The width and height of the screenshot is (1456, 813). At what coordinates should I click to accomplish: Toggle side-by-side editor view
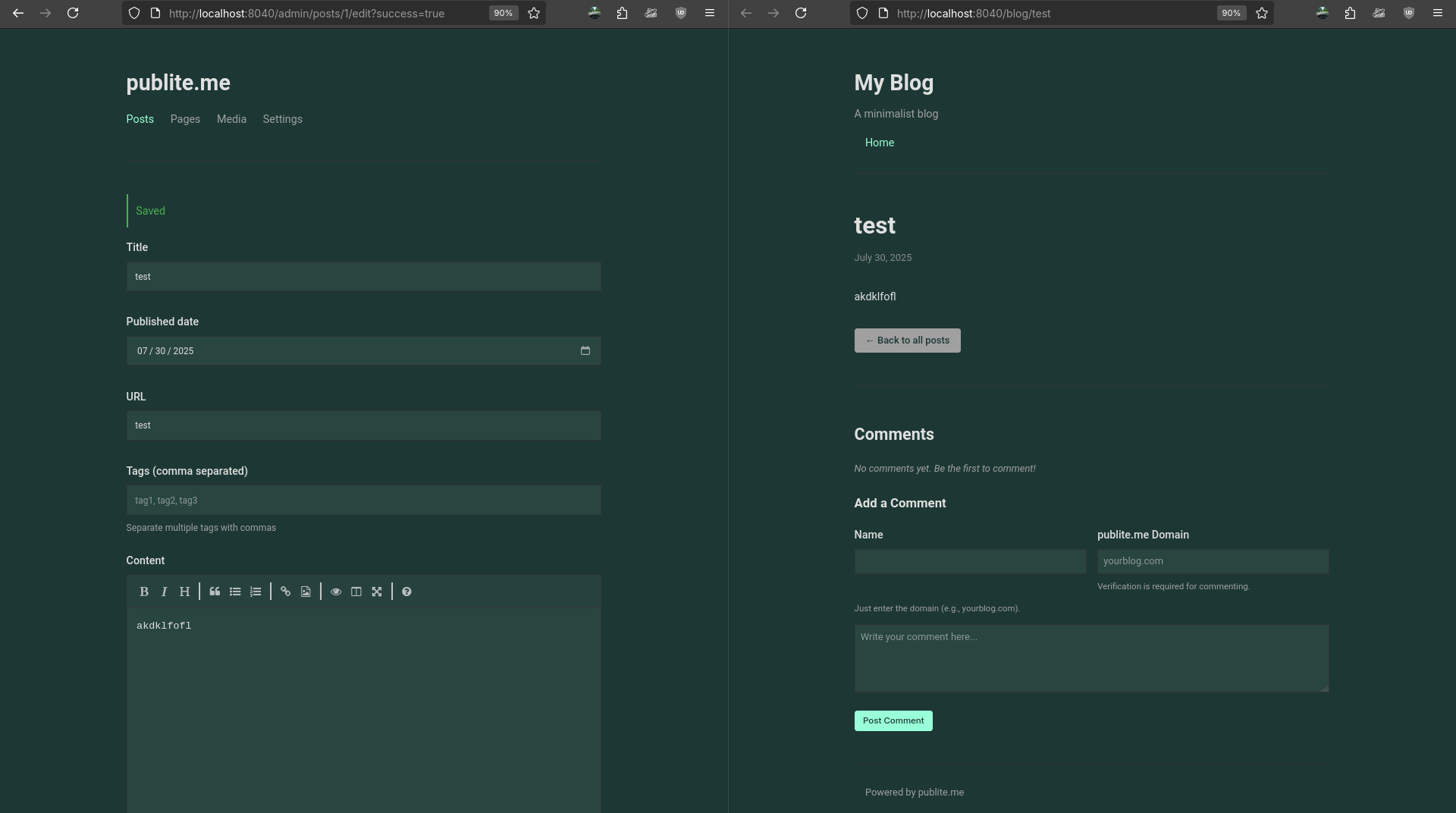point(356,592)
